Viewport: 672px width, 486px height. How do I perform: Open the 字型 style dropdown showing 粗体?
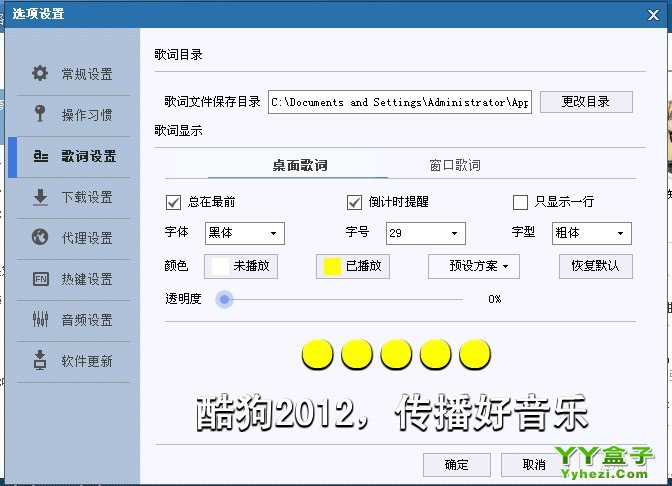pos(591,233)
